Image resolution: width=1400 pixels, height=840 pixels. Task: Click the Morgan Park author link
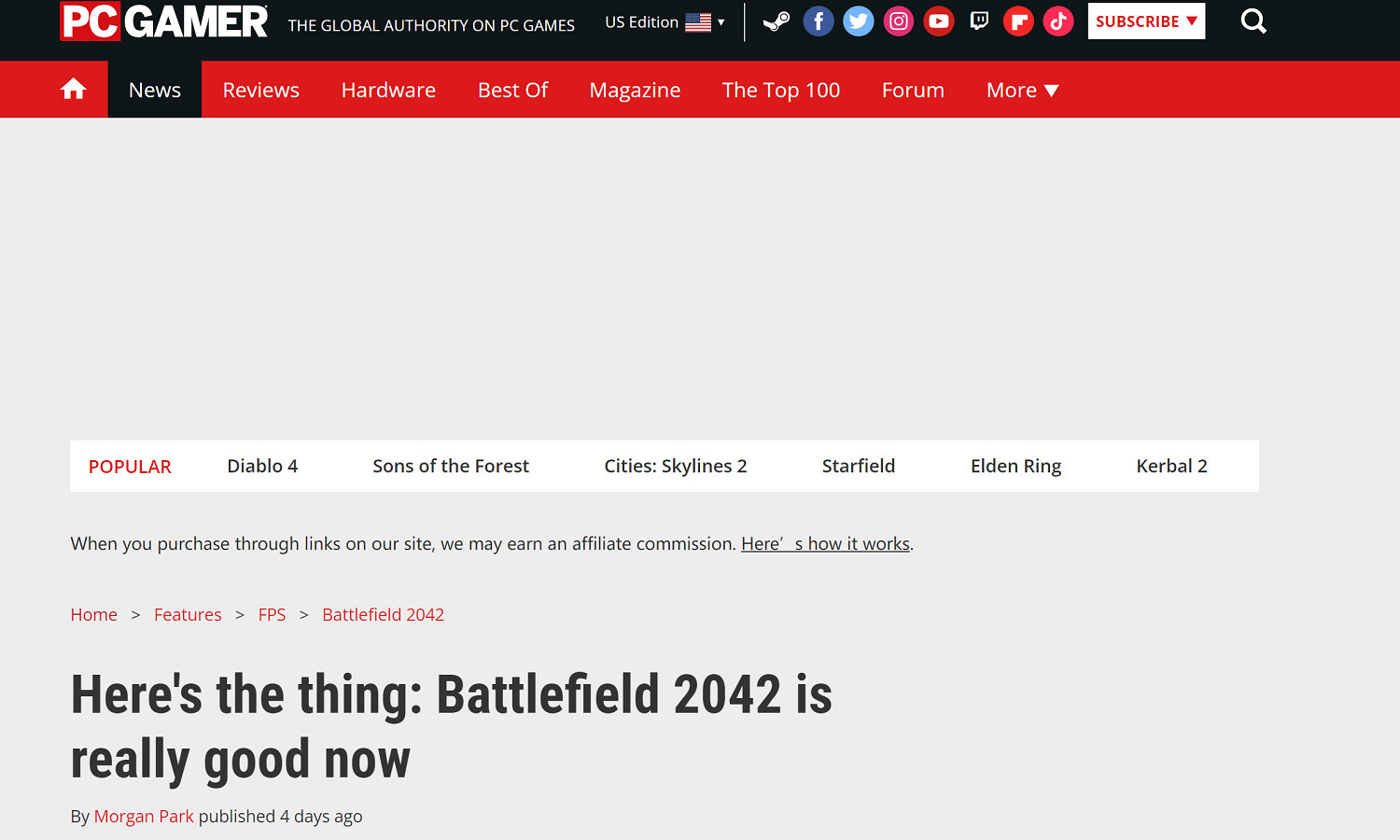click(x=144, y=816)
